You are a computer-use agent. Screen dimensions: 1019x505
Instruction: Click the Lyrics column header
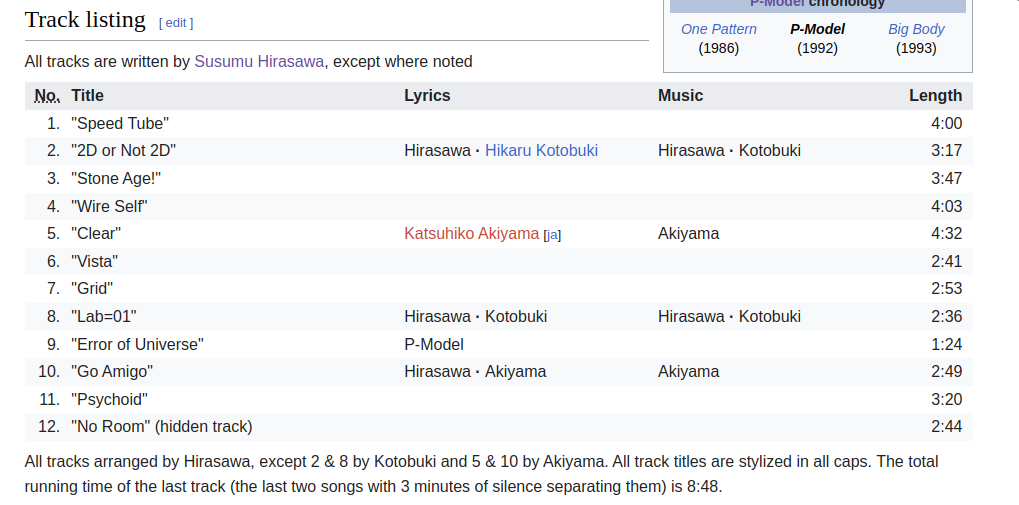[x=427, y=96]
